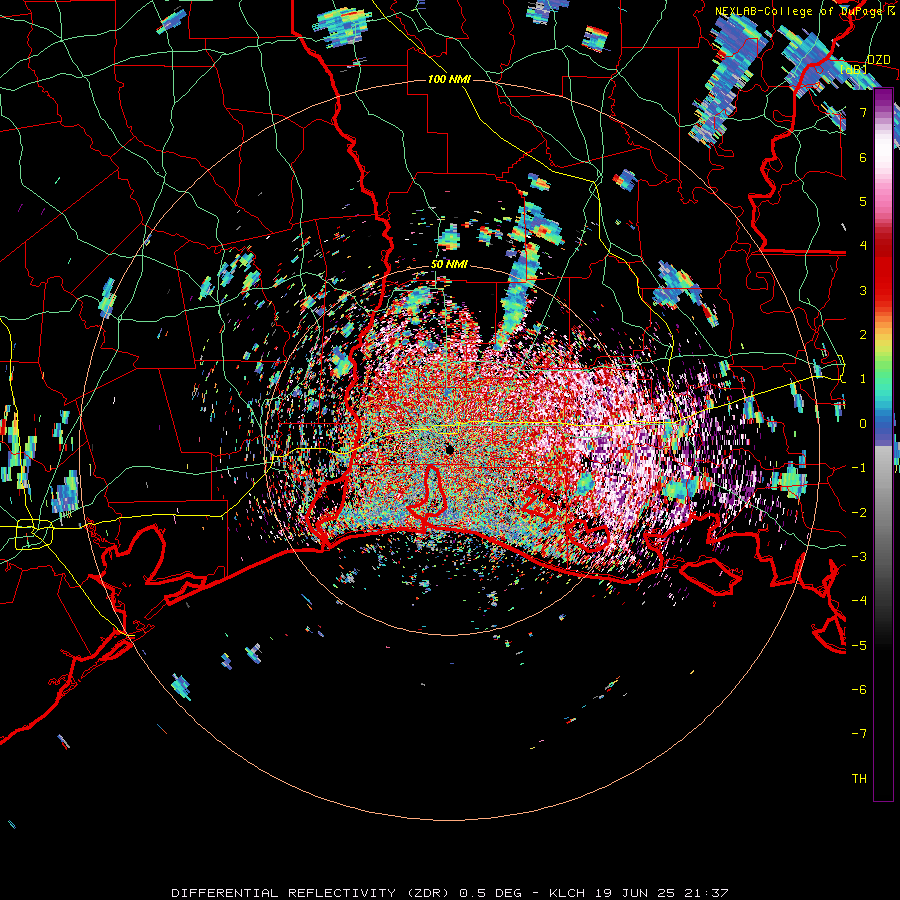Viewport: 900px width, 900px height.
Task: Click the negative 4 scale value
Action: (x=859, y=601)
